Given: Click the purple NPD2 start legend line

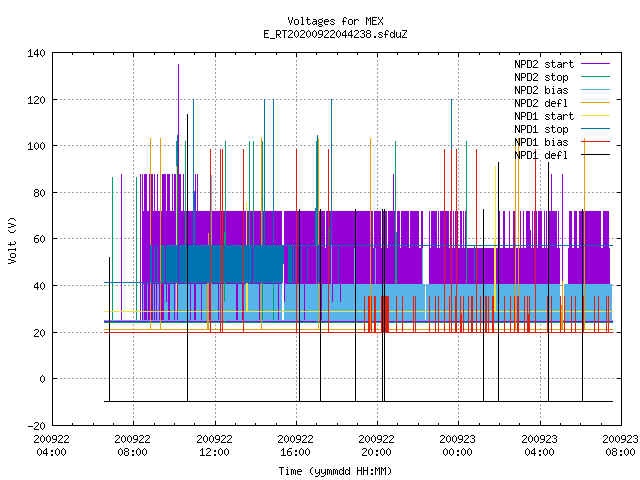Looking at the screenshot, I should pyautogui.click(x=596, y=64).
